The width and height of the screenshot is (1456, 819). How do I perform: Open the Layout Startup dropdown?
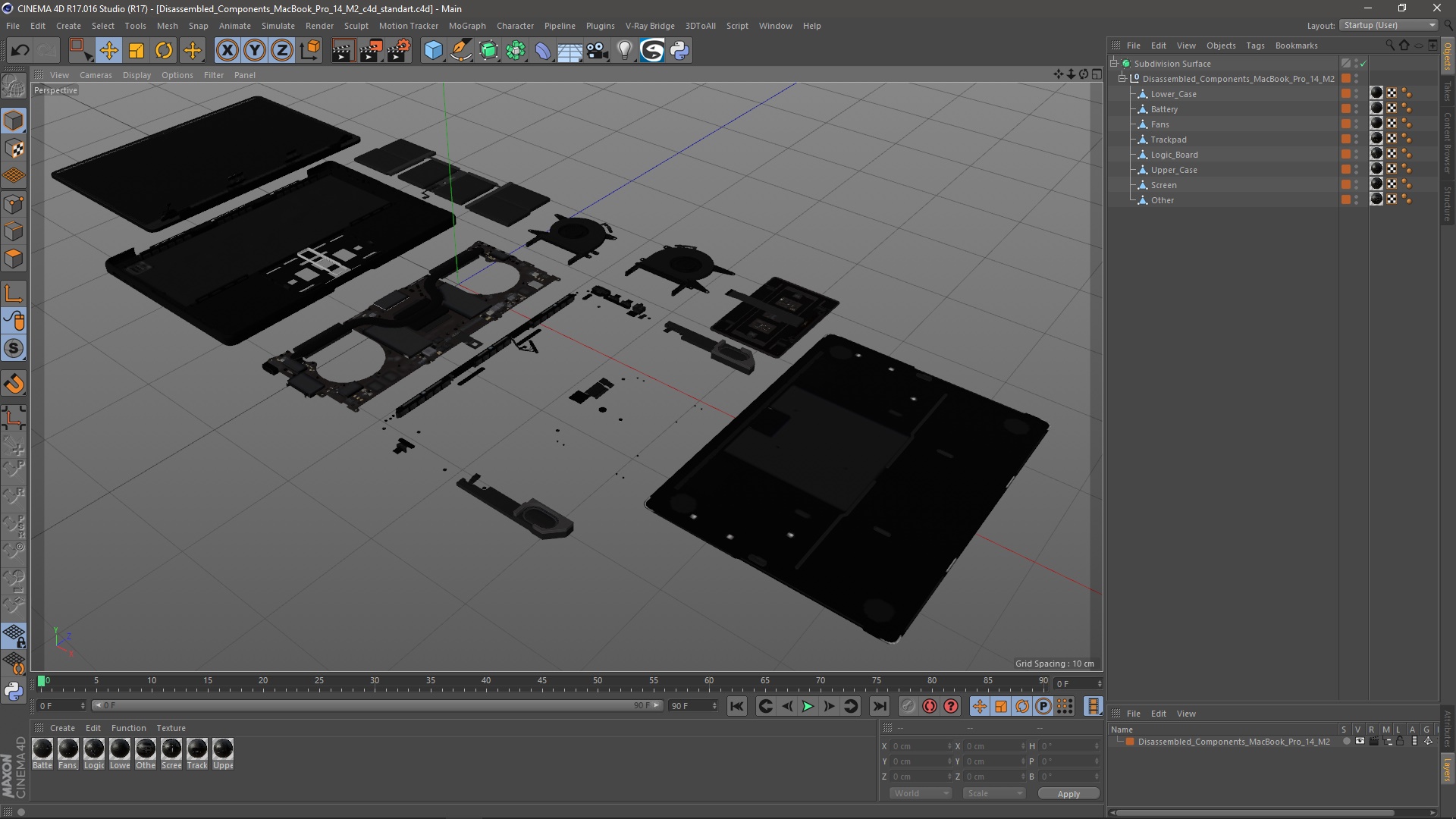click(1389, 25)
